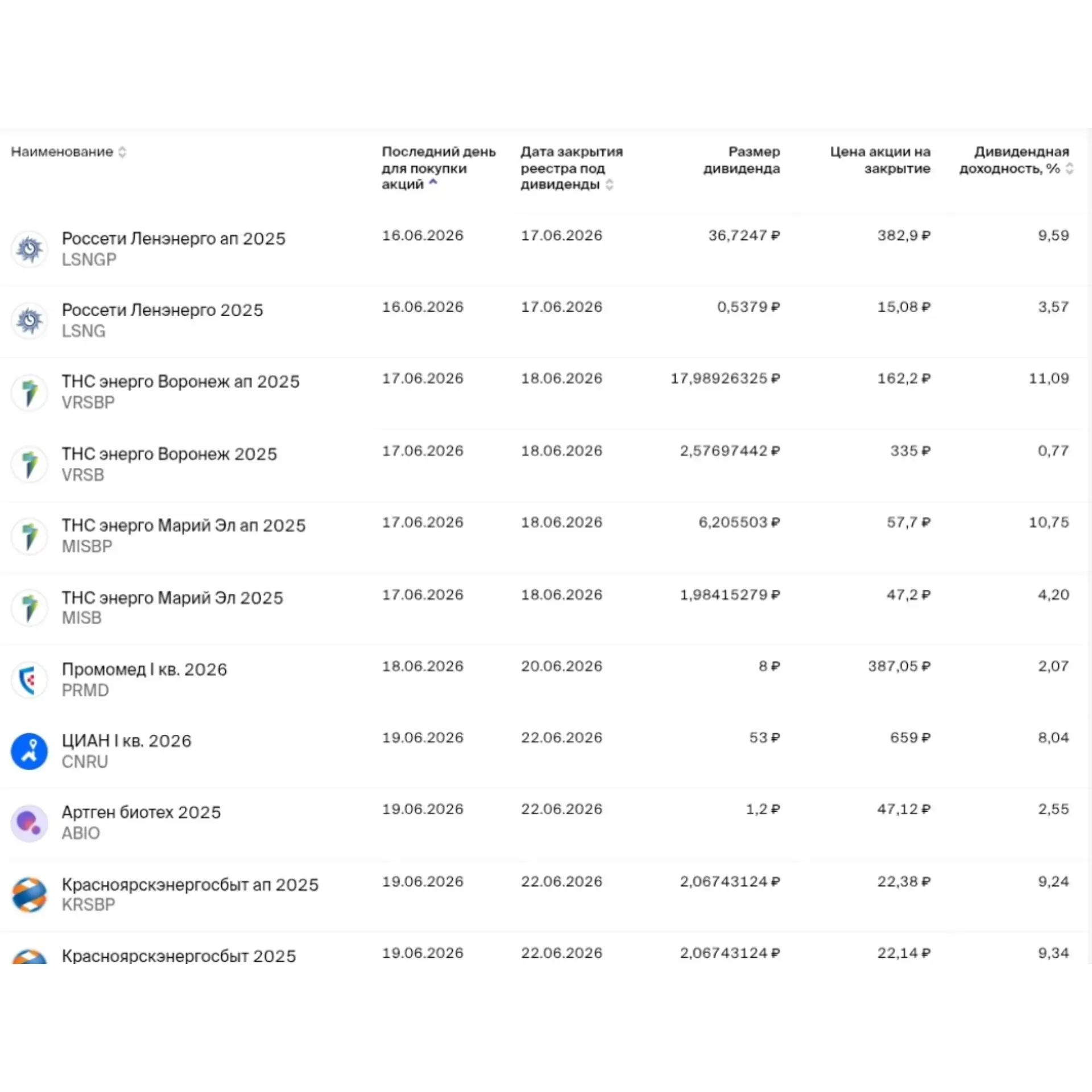Click the Дата закрытия реестра под дивиденды header

tap(572, 168)
